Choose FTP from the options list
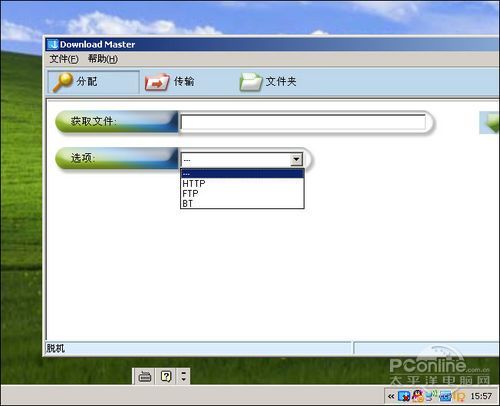 [x=242, y=193]
